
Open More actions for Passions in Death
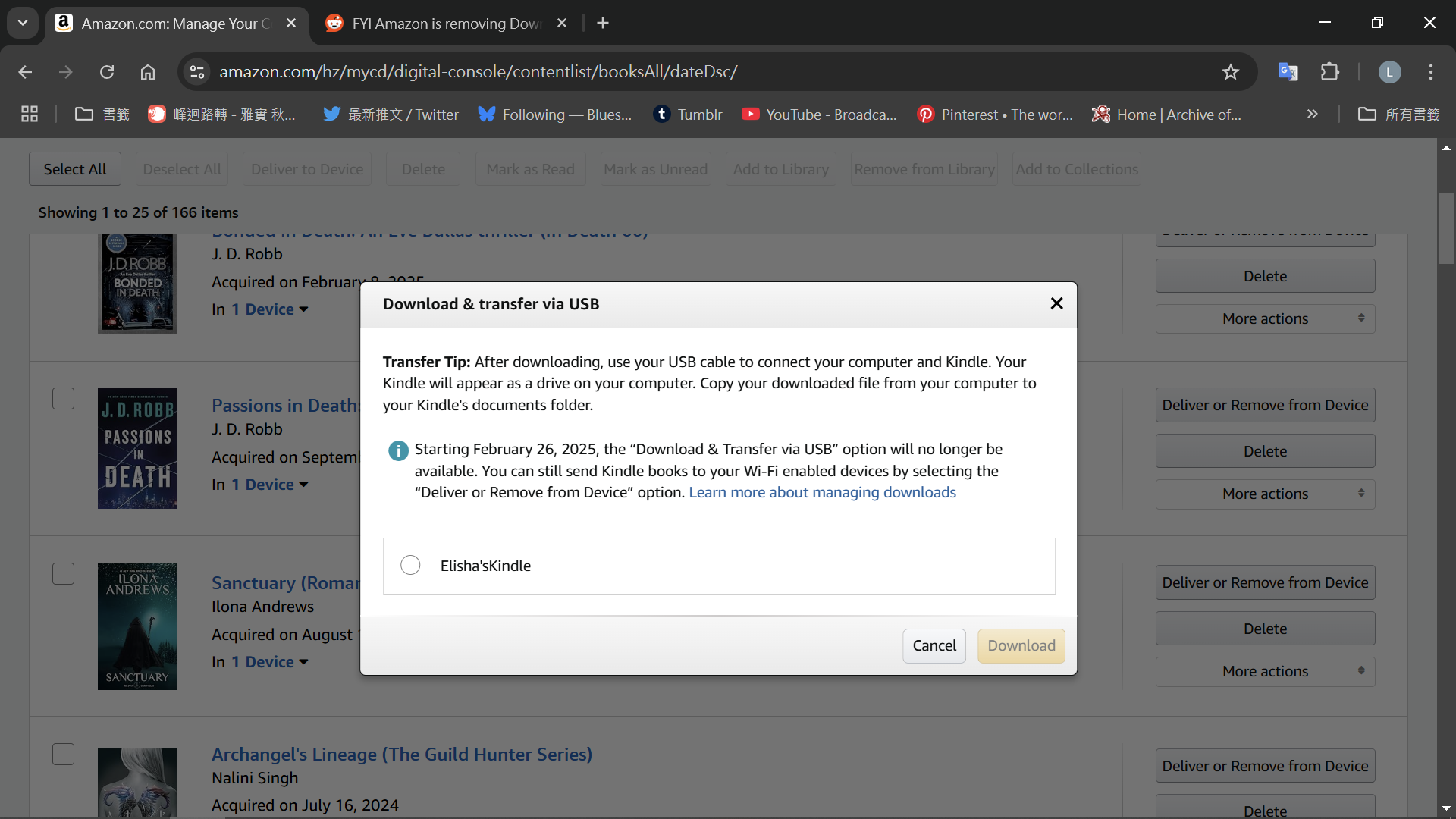coord(1265,494)
